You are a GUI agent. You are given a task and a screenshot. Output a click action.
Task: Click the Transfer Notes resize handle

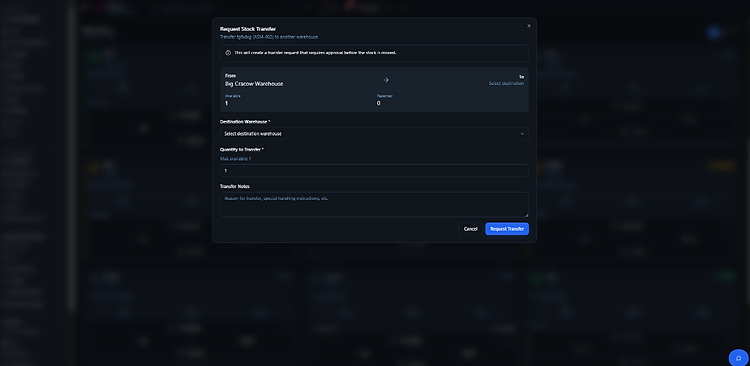(526, 215)
